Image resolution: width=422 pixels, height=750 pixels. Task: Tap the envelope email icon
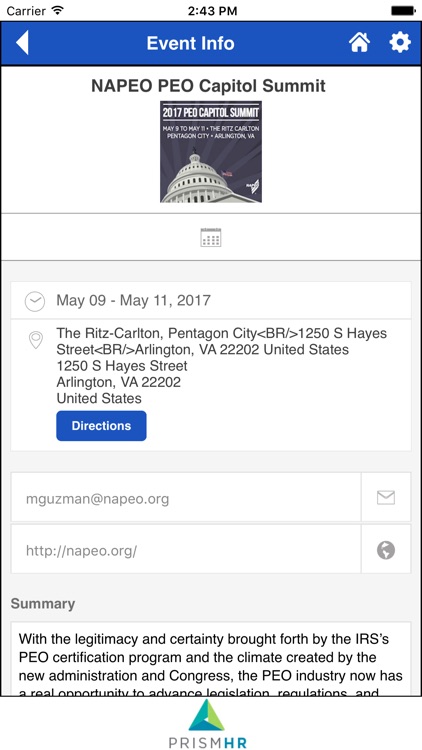click(x=386, y=497)
